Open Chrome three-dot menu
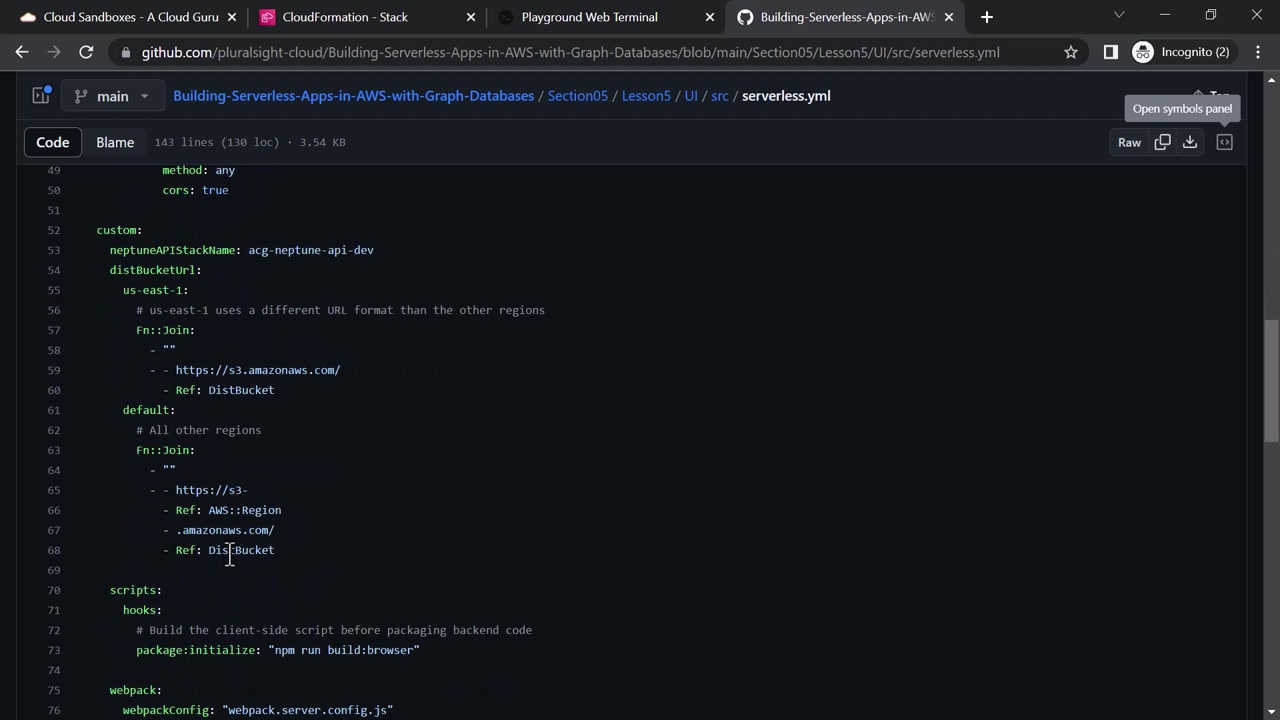 click(x=1258, y=52)
